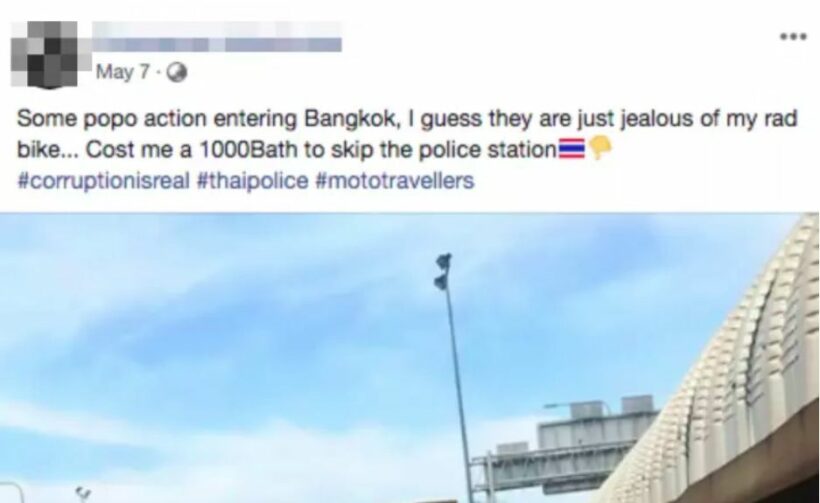
Task: Click the first line of post caption
Action: 407,119
